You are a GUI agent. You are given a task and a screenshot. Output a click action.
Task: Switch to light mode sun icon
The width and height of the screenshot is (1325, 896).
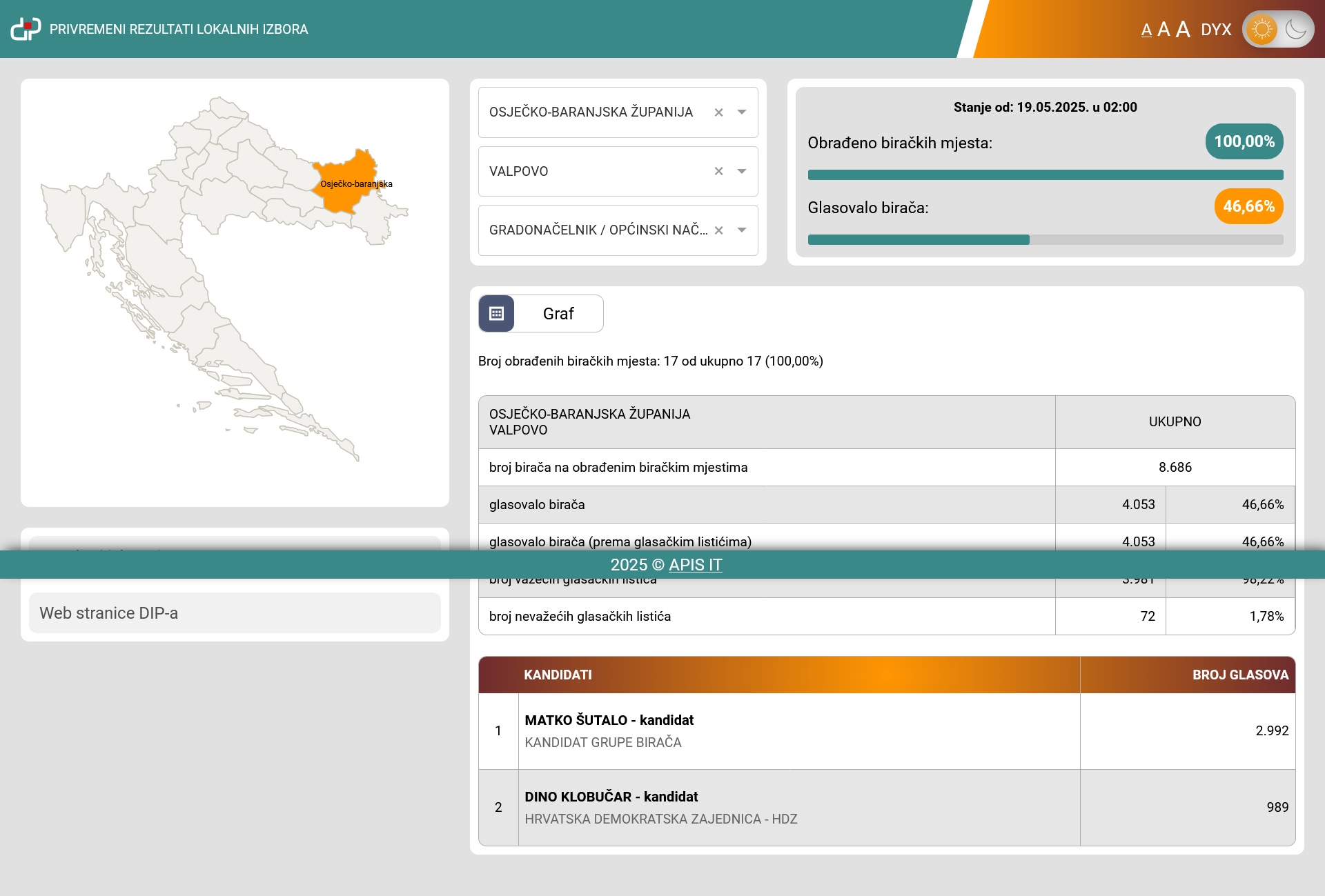click(x=1262, y=29)
